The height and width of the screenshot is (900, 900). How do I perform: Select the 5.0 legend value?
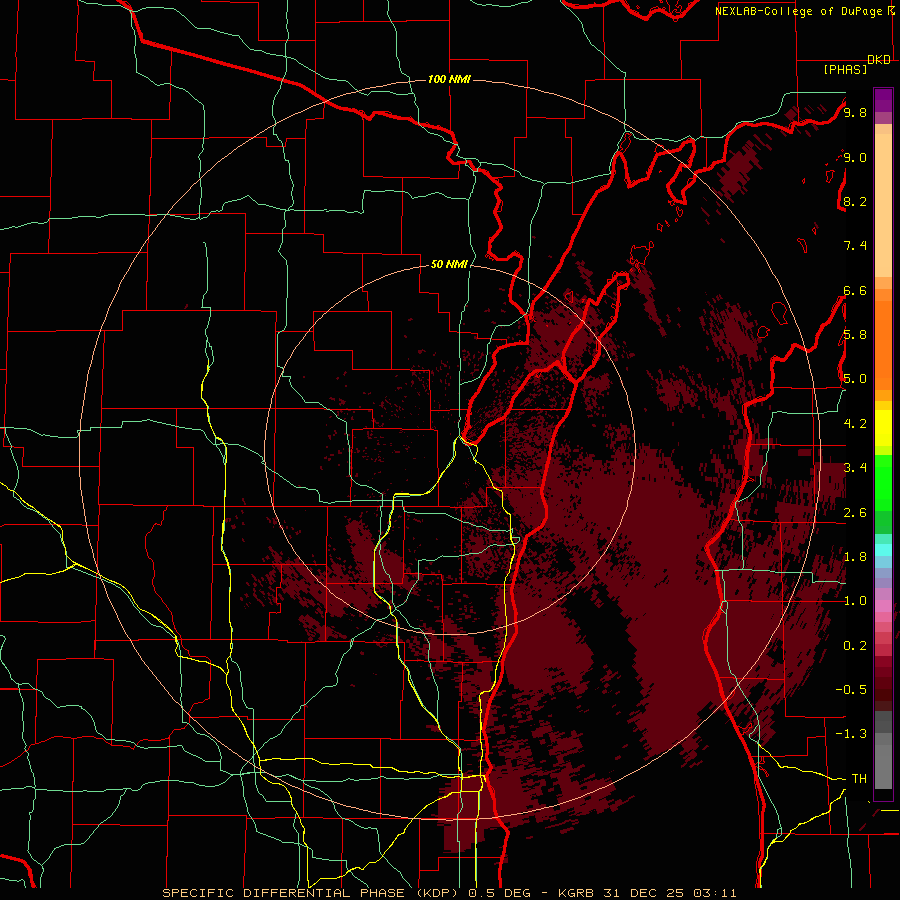pos(855,379)
